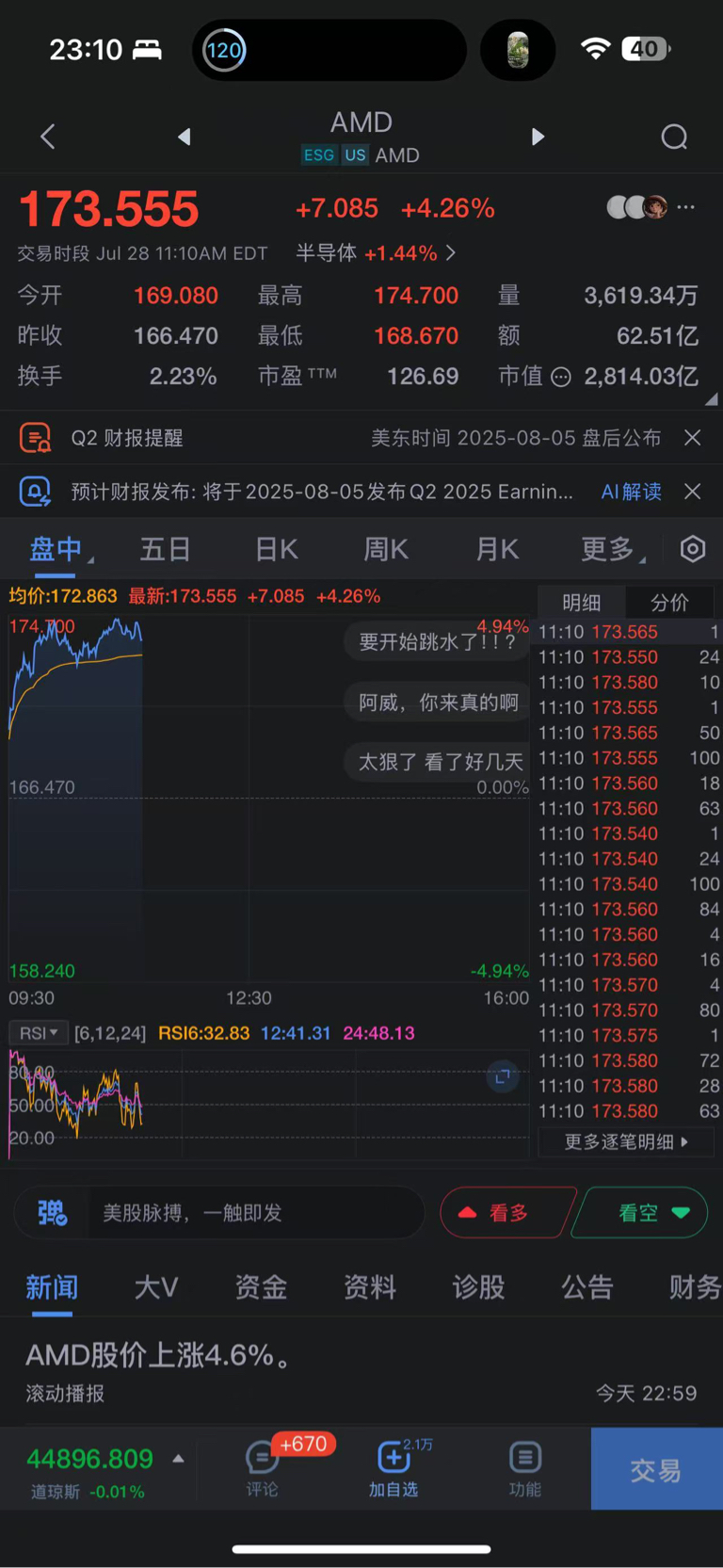Select the 盘中 intraday tab
This screenshot has width=723, height=1568.
click(56, 549)
